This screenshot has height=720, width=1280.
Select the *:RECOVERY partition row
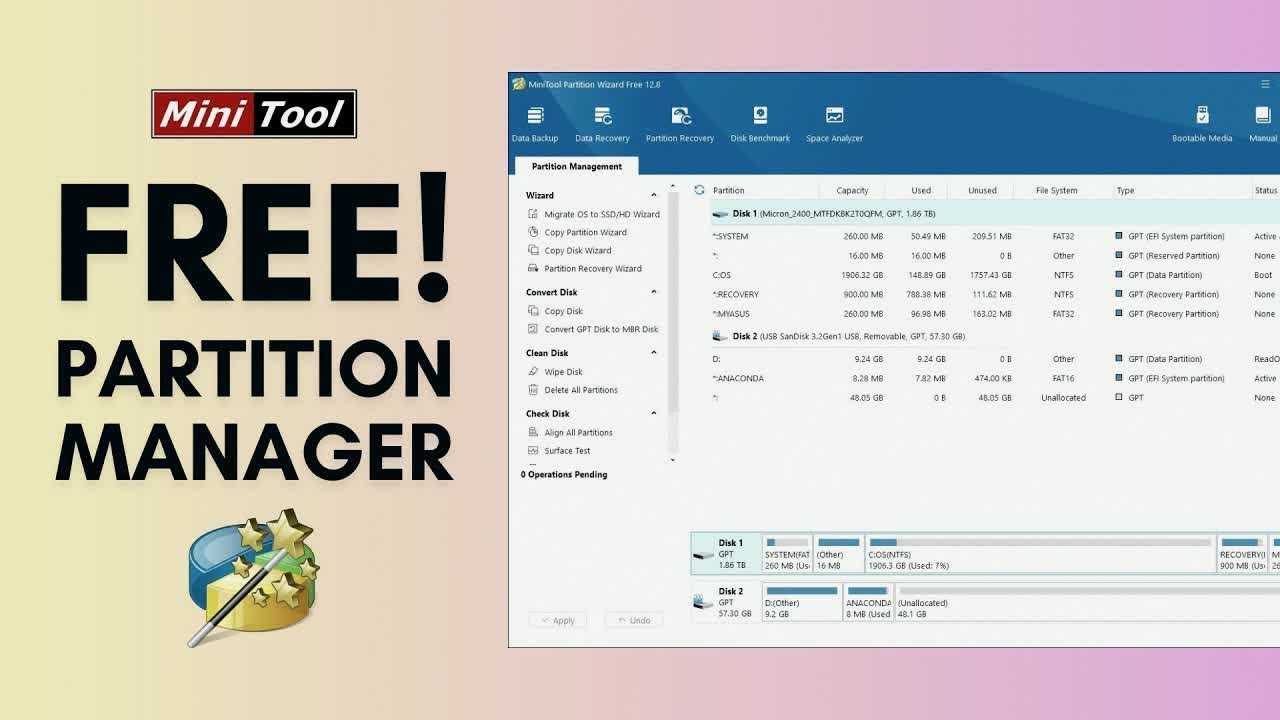tap(995, 295)
